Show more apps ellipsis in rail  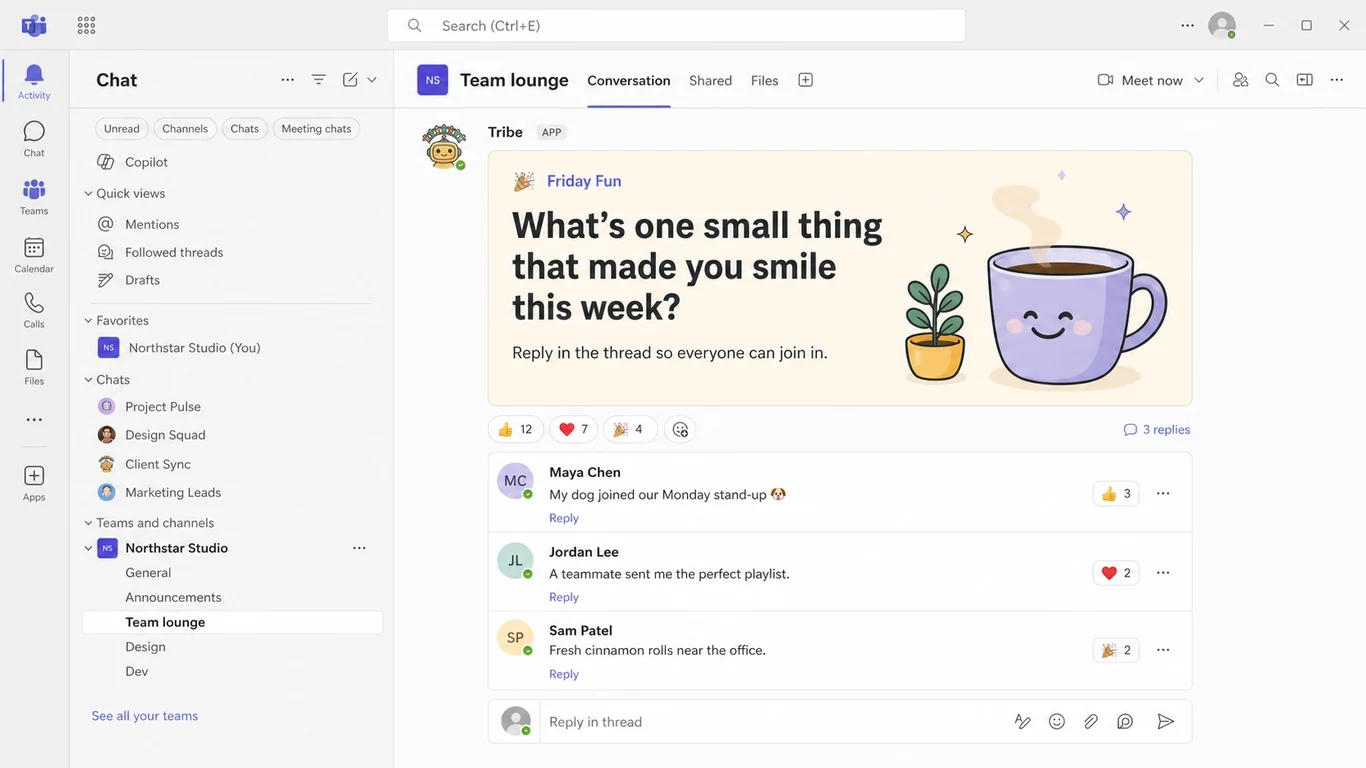click(x=34, y=420)
